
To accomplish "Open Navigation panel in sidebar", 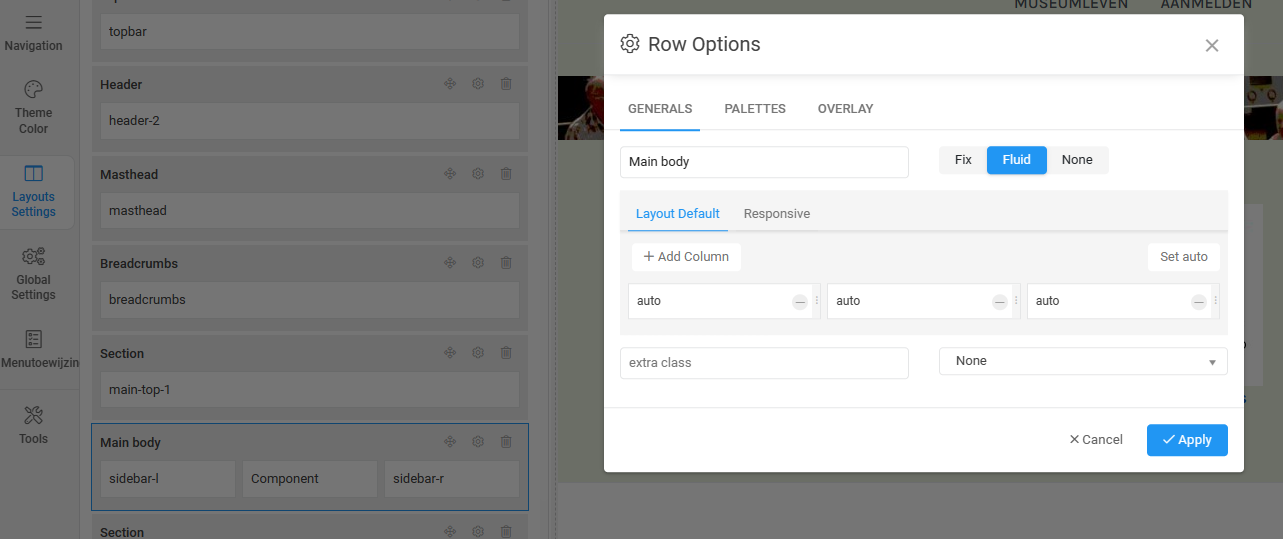I will (x=33, y=33).
